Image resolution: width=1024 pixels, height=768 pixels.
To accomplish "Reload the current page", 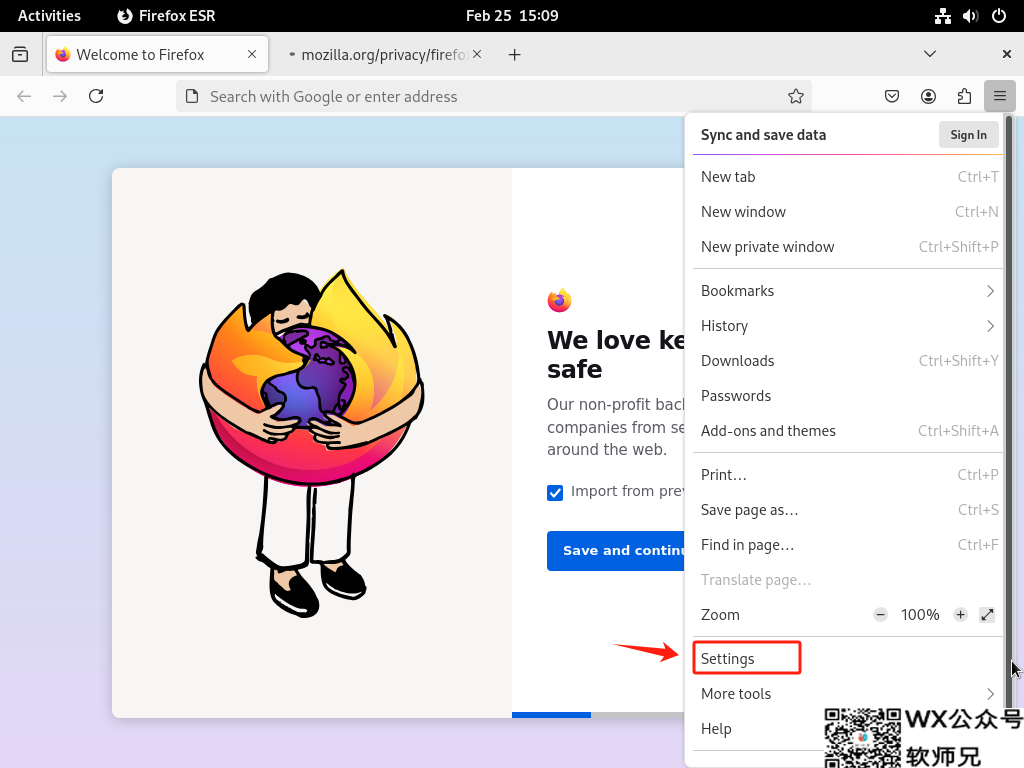I will point(96,97).
